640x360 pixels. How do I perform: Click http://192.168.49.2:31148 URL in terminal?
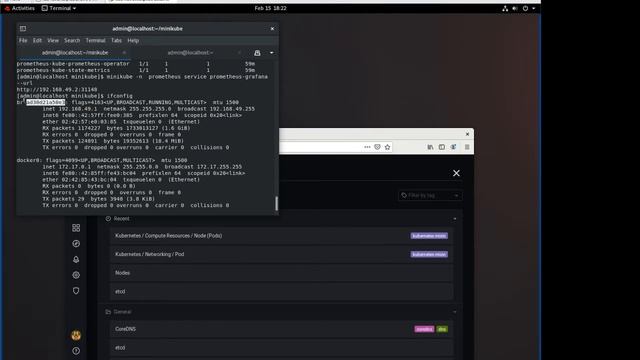[57, 89]
